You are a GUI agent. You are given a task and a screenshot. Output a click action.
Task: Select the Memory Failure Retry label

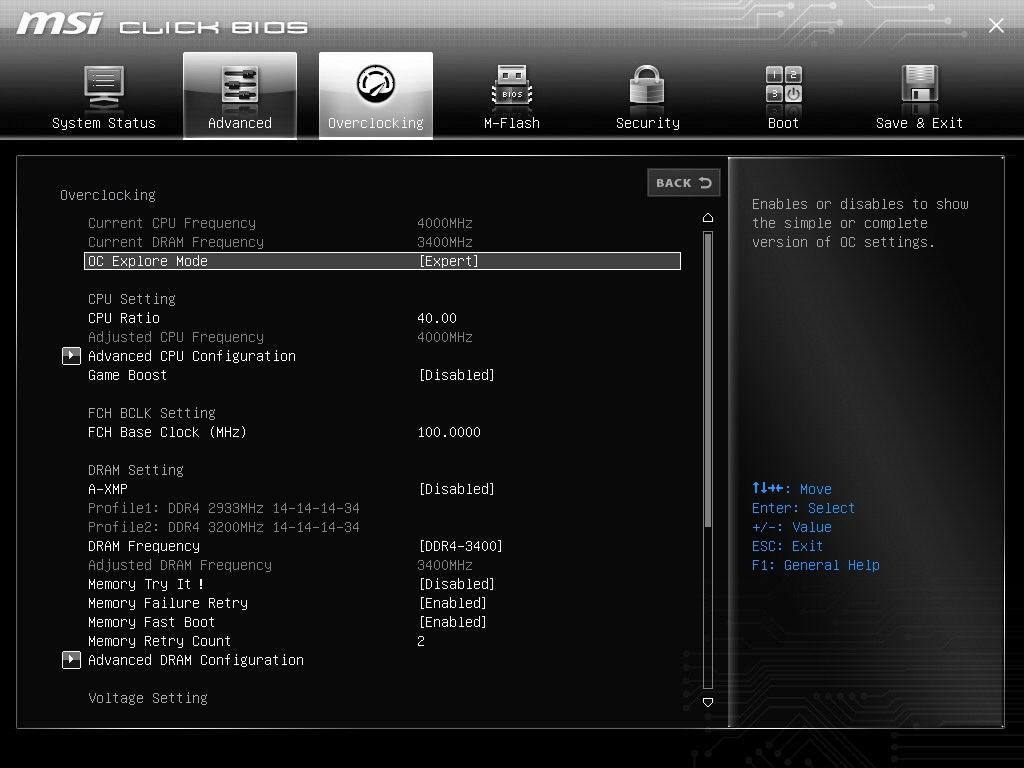click(x=168, y=603)
